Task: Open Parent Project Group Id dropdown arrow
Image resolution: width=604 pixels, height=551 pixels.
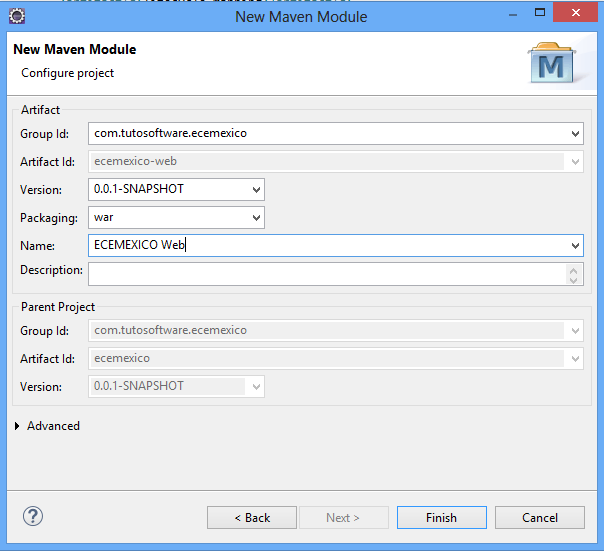Action: pyautogui.click(x=575, y=331)
